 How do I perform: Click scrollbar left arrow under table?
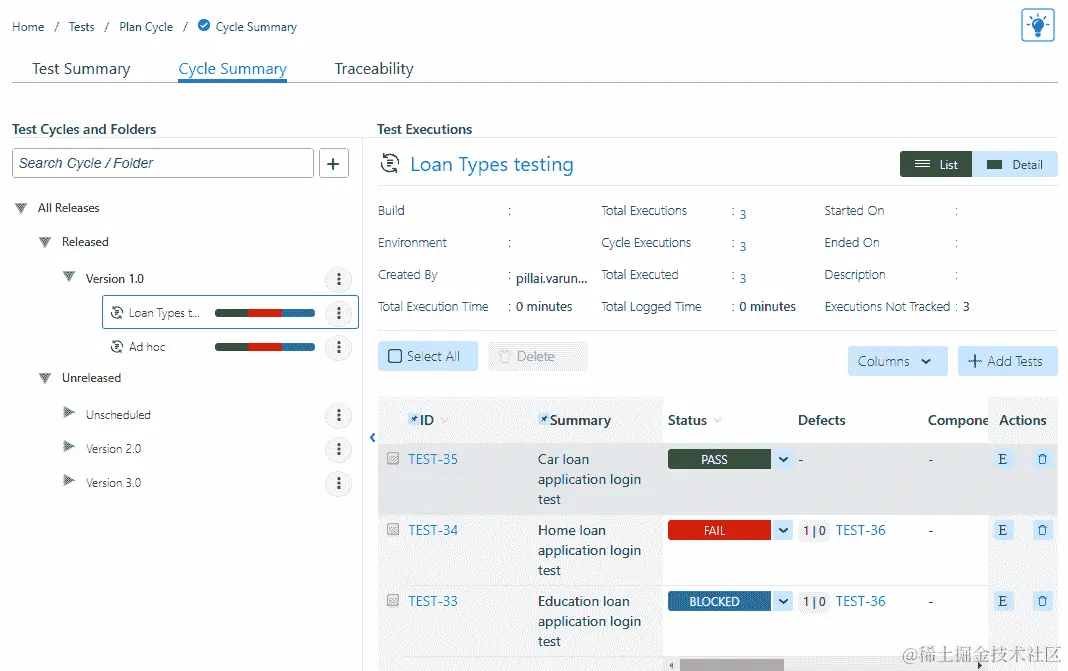(x=672, y=665)
